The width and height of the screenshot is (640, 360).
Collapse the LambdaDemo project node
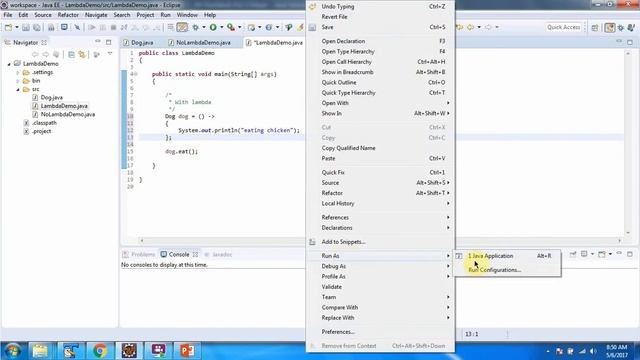pyautogui.click(x=9, y=64)
